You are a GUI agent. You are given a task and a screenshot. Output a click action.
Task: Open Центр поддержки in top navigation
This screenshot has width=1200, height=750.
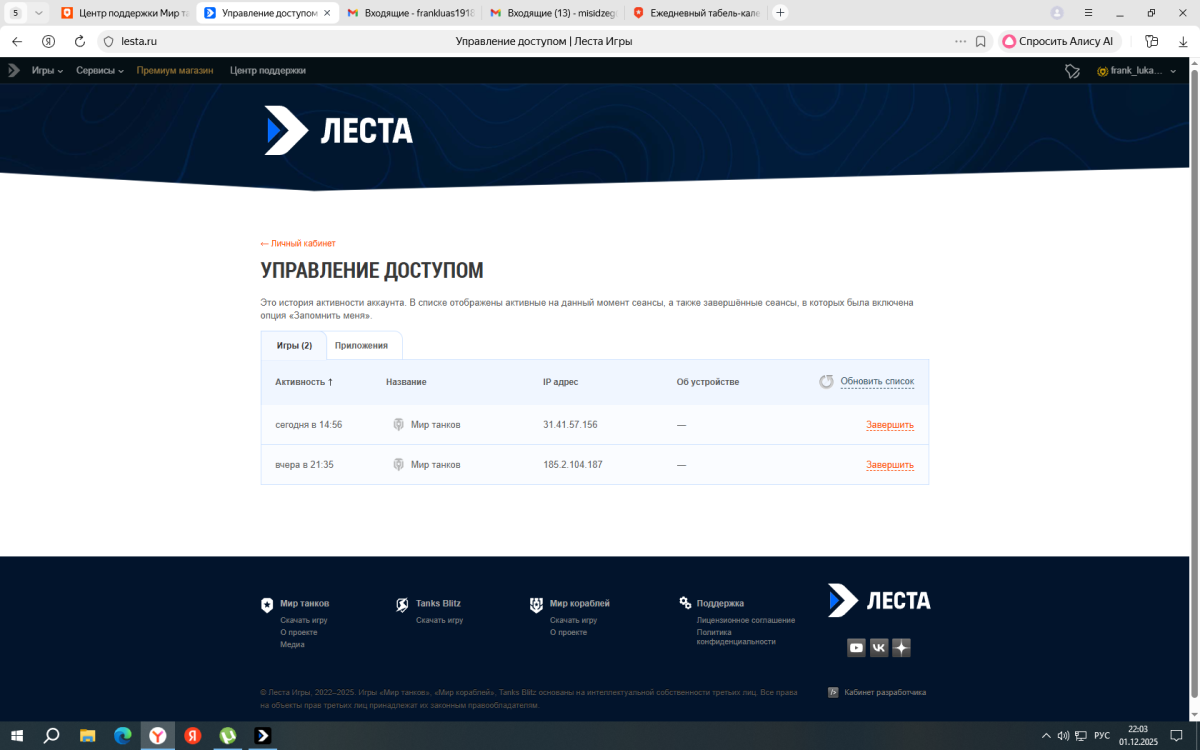268,71
